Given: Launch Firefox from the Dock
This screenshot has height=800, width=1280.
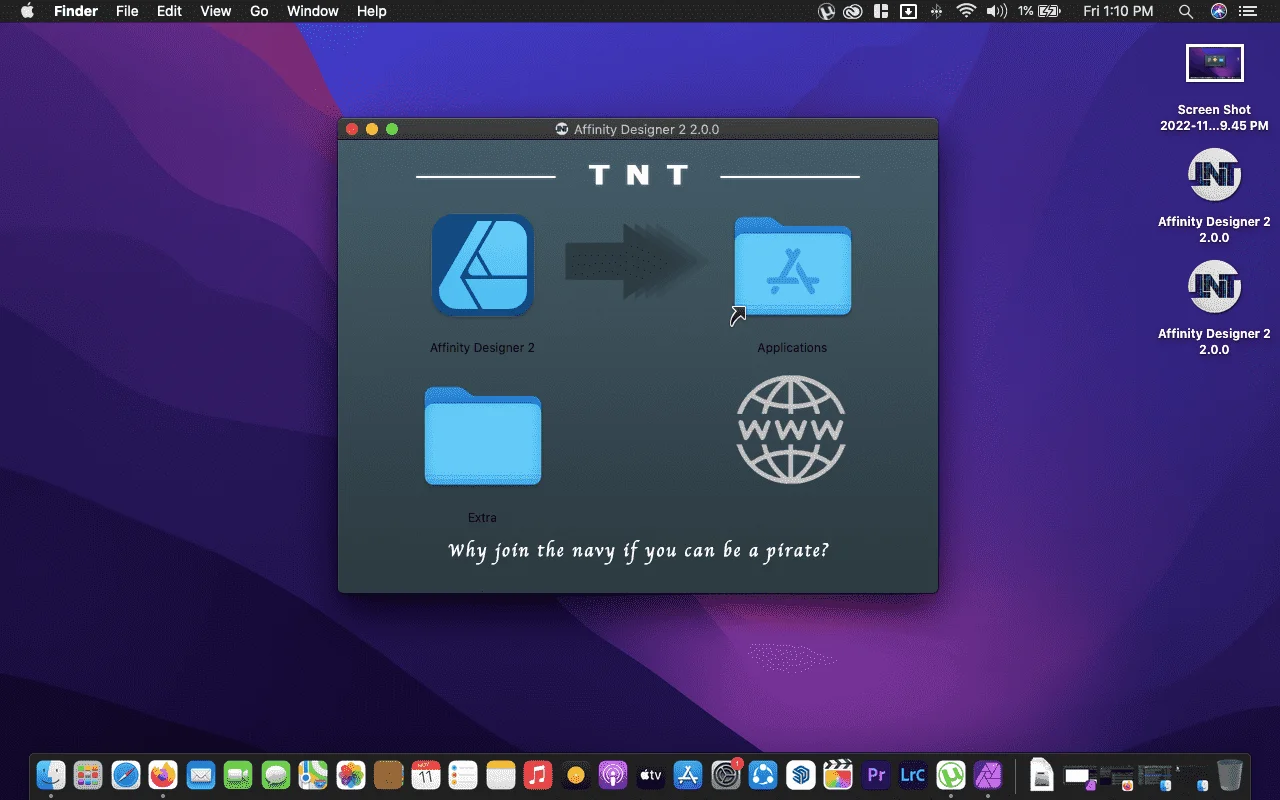Looking at the screenshot, I should [163, 774].
